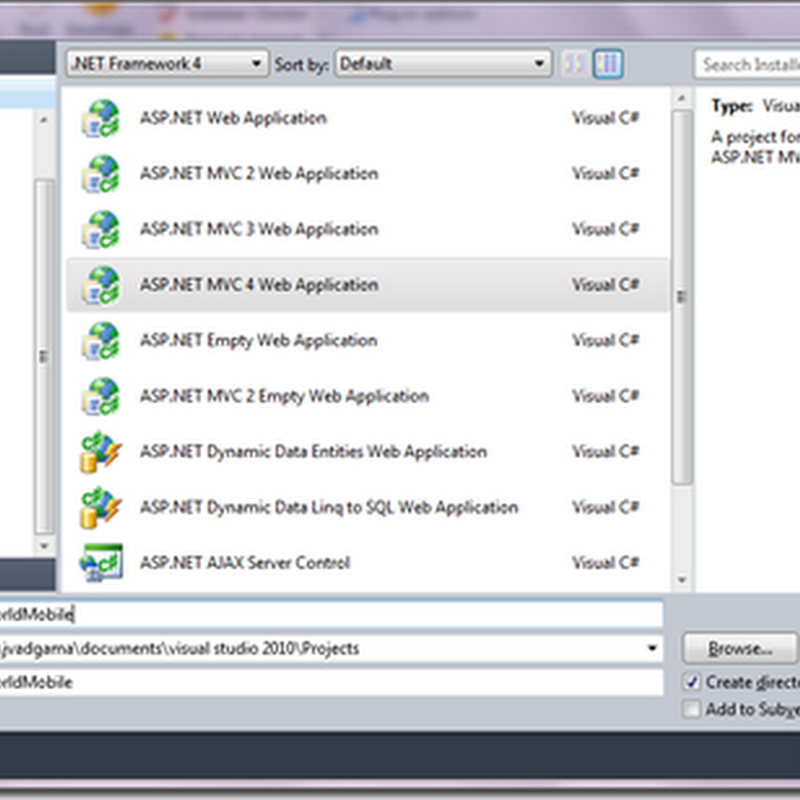Image resolution: width=800 pixels, height=800 pixels.
Task: Select ASP.NET Dynamic Data Linq to SQL text
Action: pyautogui.click(x=329, y=508)
